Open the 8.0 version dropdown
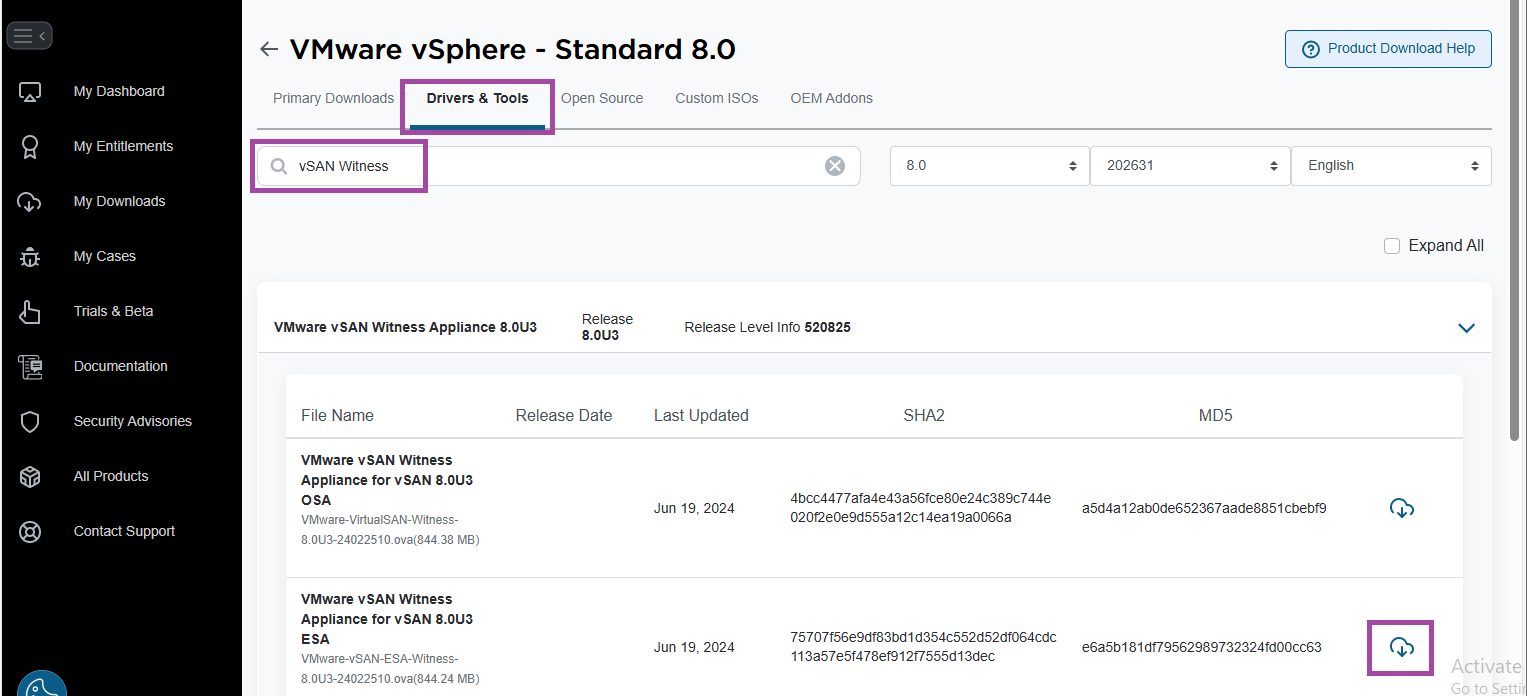The image size is (1527, 696). [988, 166]
